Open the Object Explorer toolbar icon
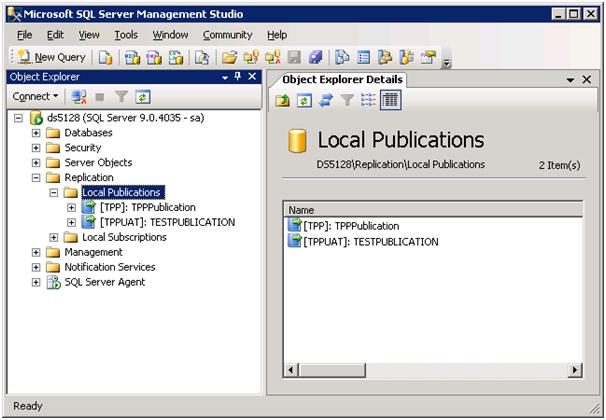Screen dimensions: 606x420 point(385,58)
